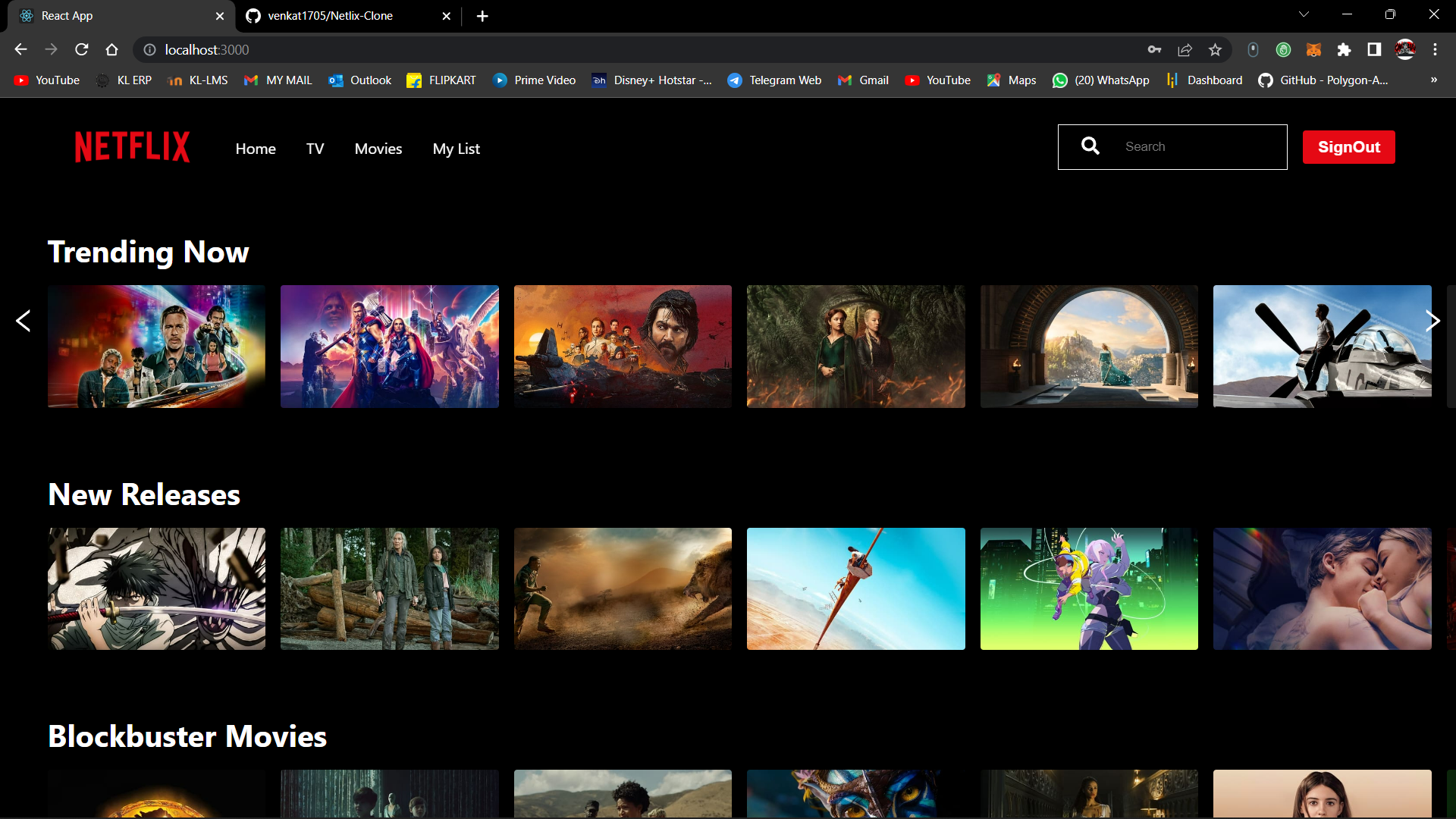Reload the page
The image size is (1456, 819).
[x=82, y=49]
